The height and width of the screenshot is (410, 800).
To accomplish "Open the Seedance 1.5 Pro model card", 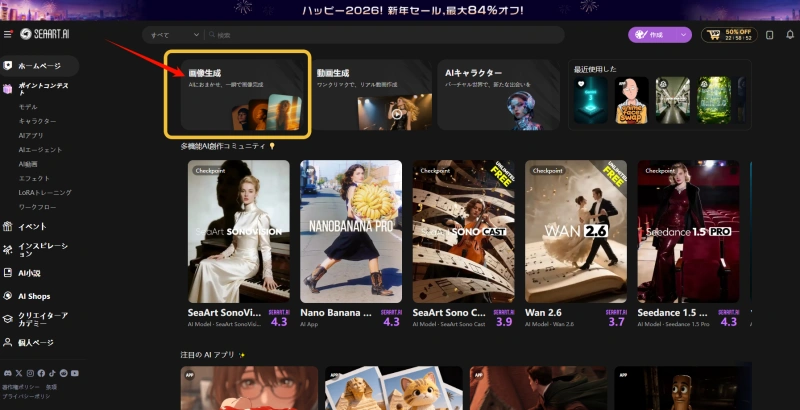I will pos(688,232).
